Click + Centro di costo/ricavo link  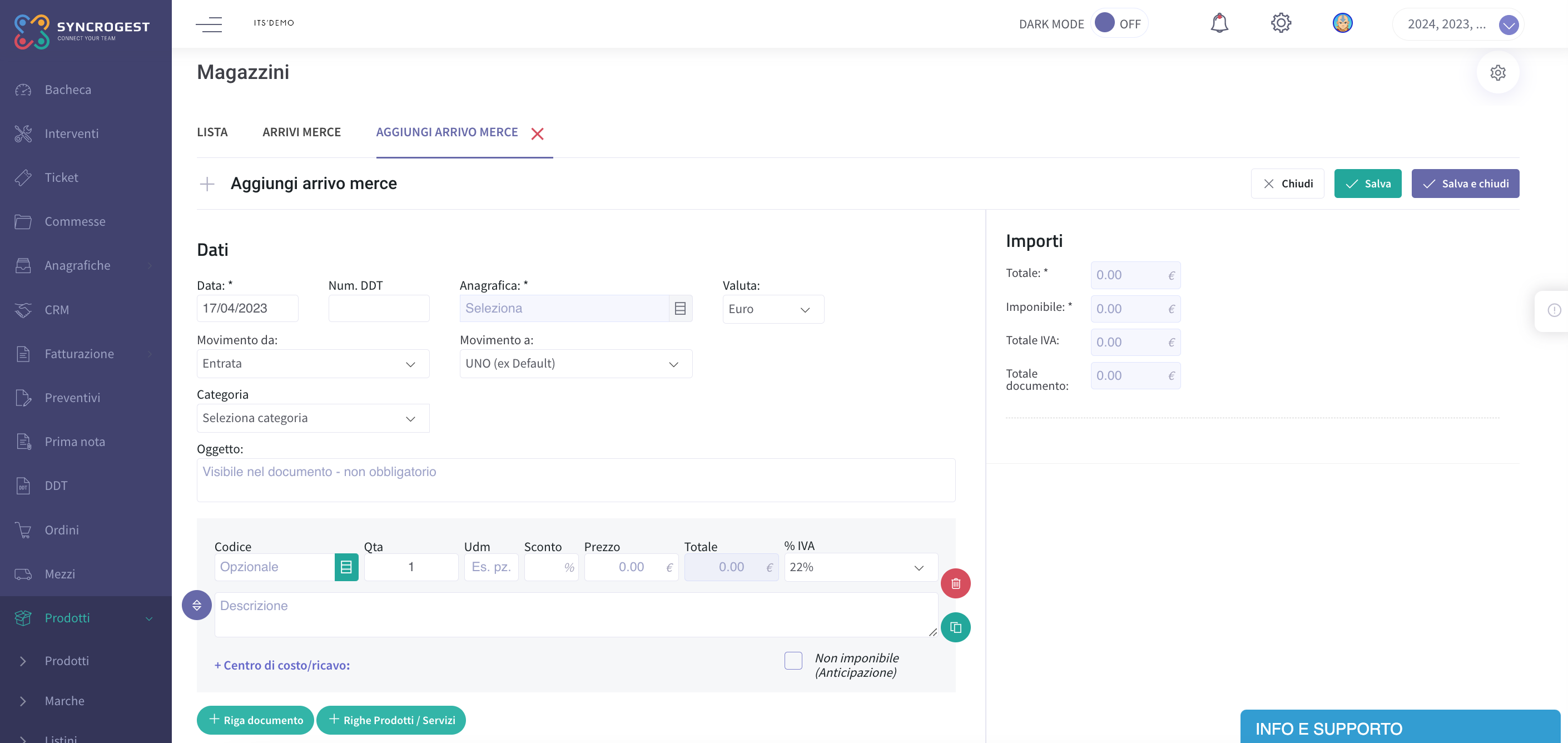click(x=282, y=665)
